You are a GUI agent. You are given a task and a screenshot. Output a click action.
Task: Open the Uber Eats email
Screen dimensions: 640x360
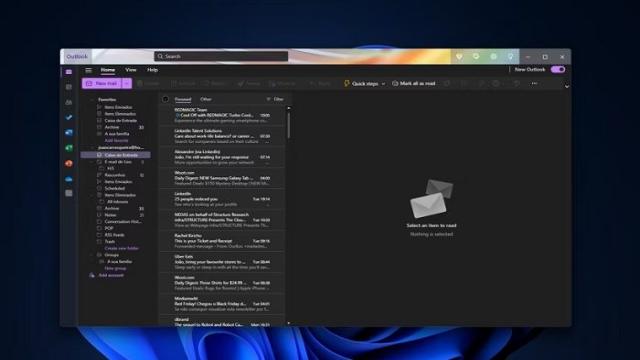(222, 262)
